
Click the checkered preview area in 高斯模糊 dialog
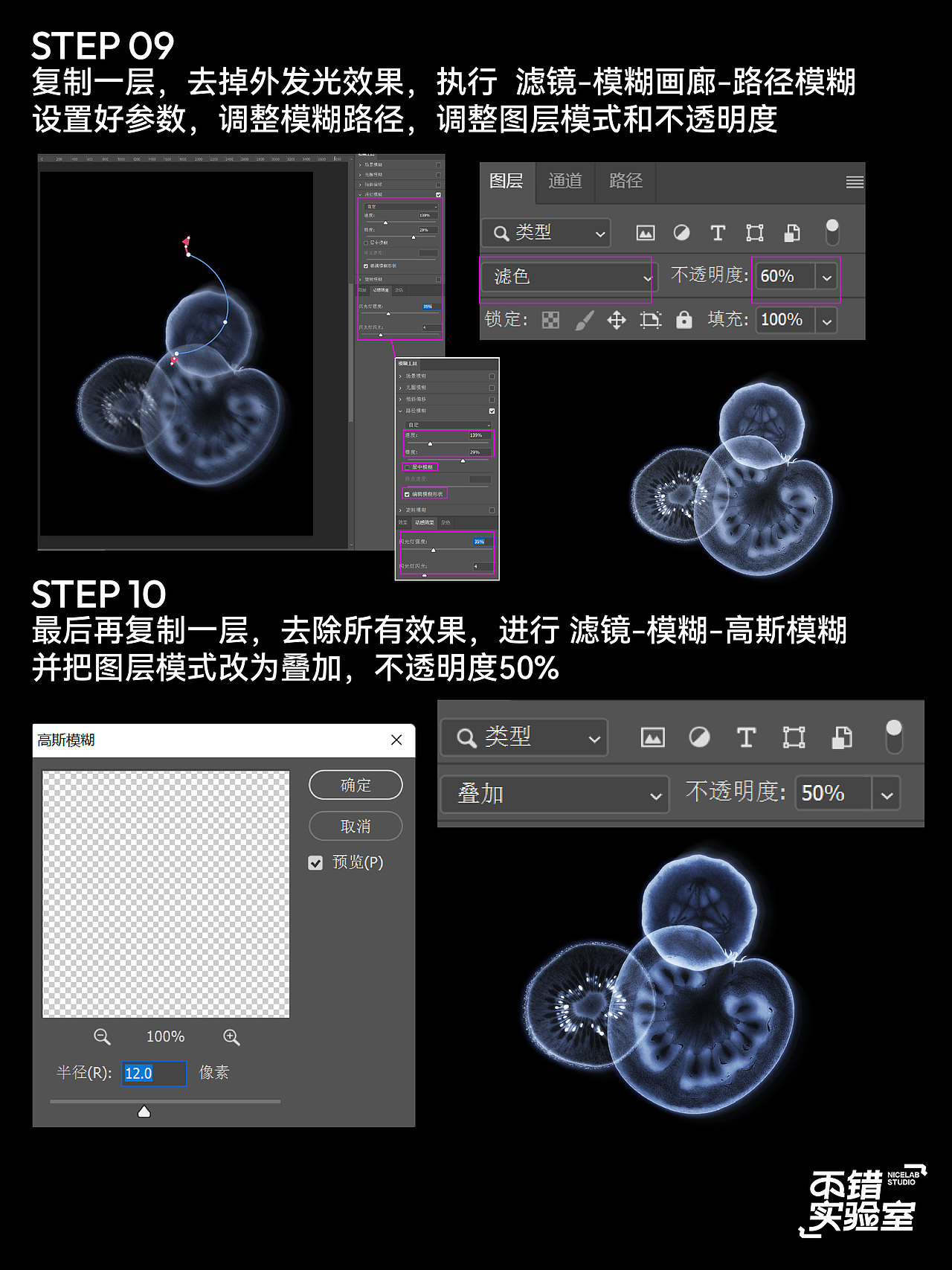tap(166, 894)
